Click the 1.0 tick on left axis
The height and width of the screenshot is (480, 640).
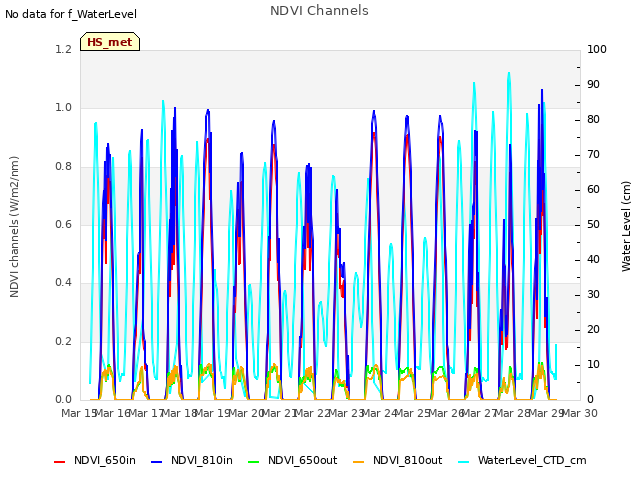[64, 108]
